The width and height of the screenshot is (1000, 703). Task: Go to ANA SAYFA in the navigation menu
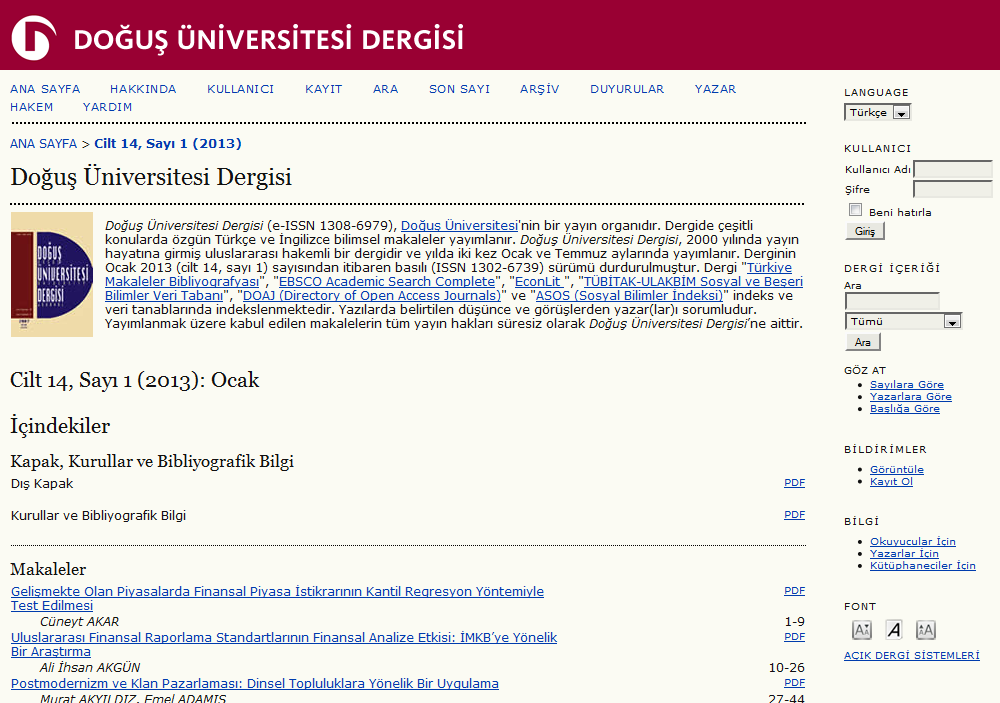[x=45, y=89]
